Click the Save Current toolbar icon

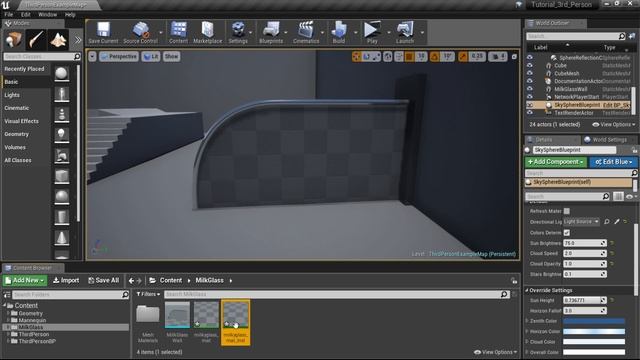pos(103,32)
